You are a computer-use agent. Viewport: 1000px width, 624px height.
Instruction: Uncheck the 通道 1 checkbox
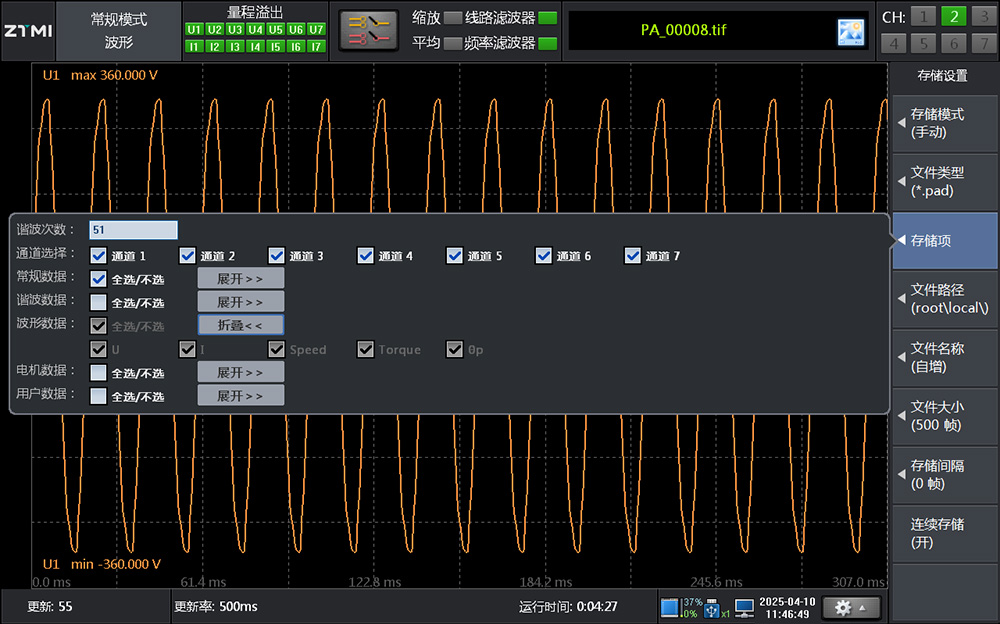coord(98,256)
